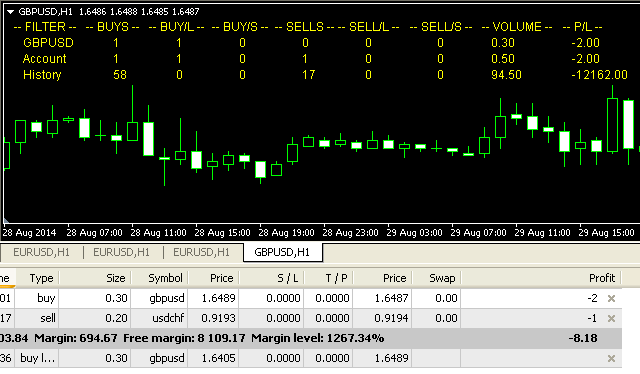Click the -- VOLUME -- header label
640x374 pixels.
coord(517,27)
